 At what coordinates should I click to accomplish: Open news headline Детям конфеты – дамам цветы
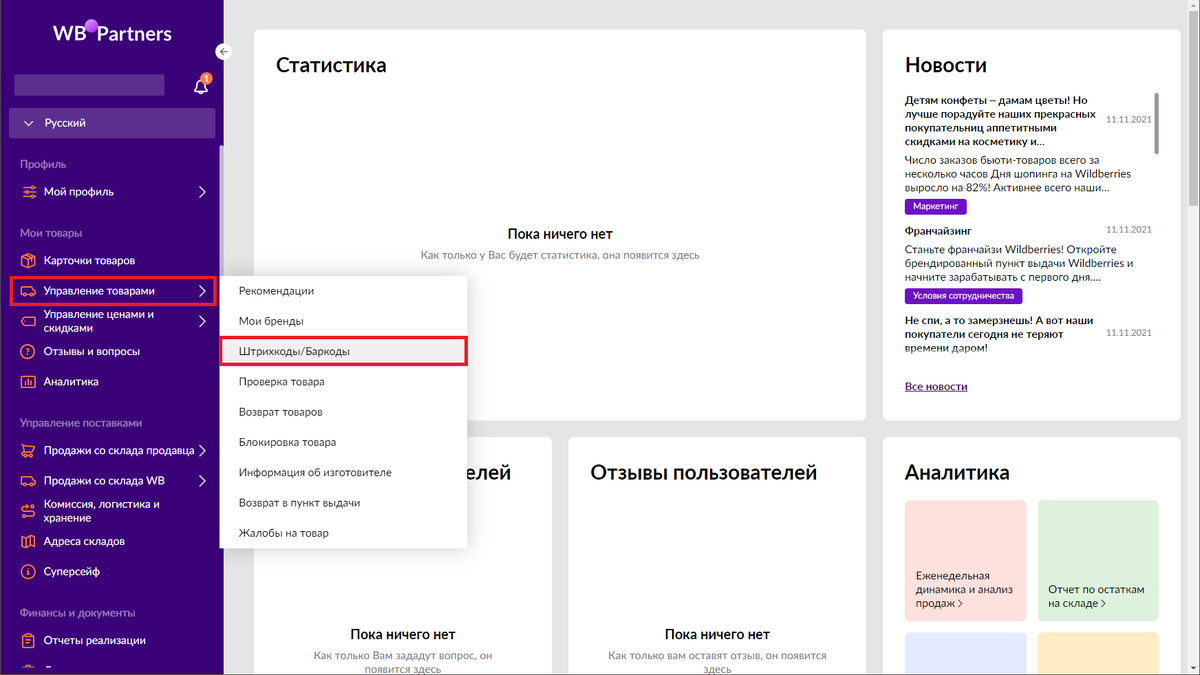(1000, 121)
